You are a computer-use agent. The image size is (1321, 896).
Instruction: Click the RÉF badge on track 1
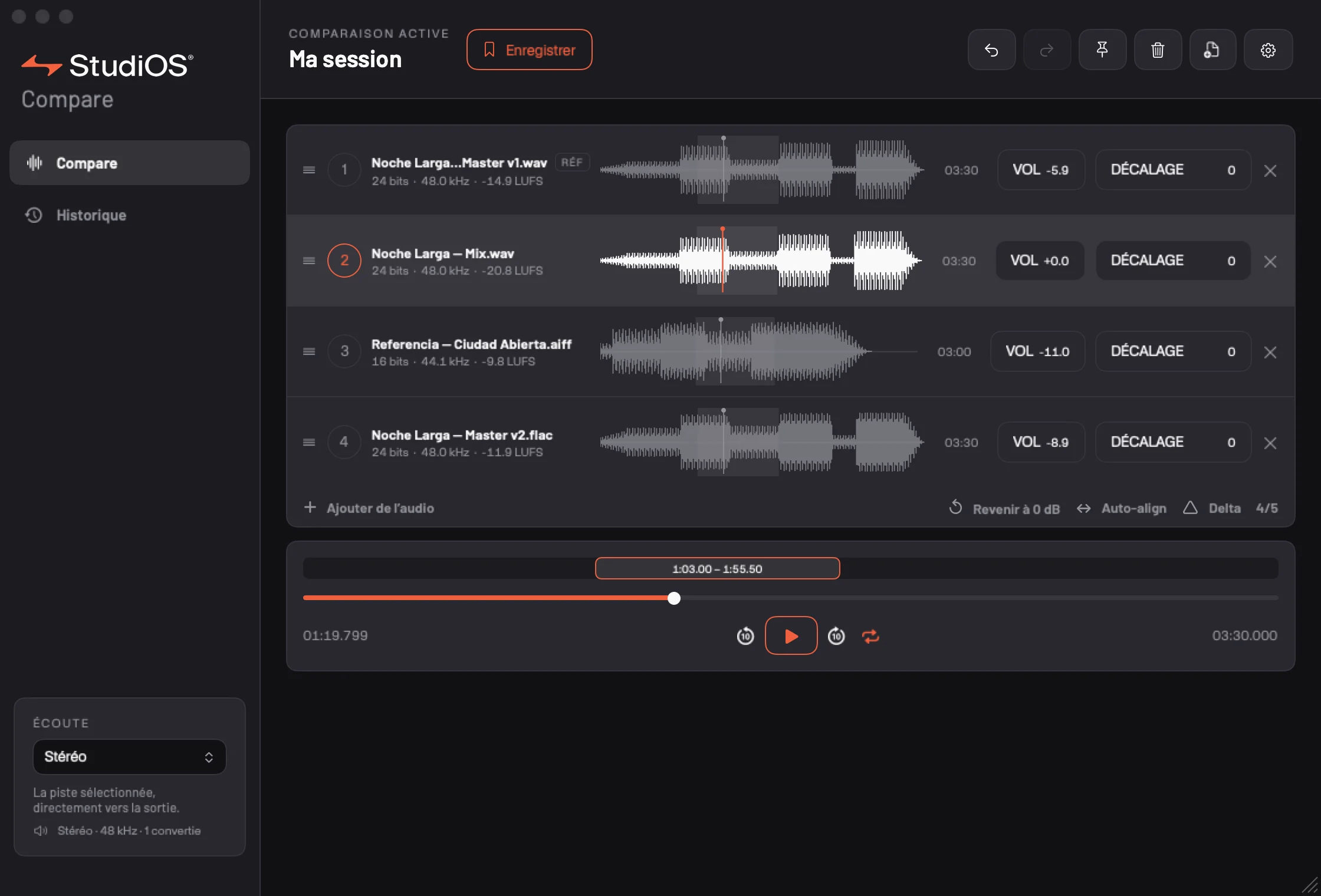coord(572,162)
